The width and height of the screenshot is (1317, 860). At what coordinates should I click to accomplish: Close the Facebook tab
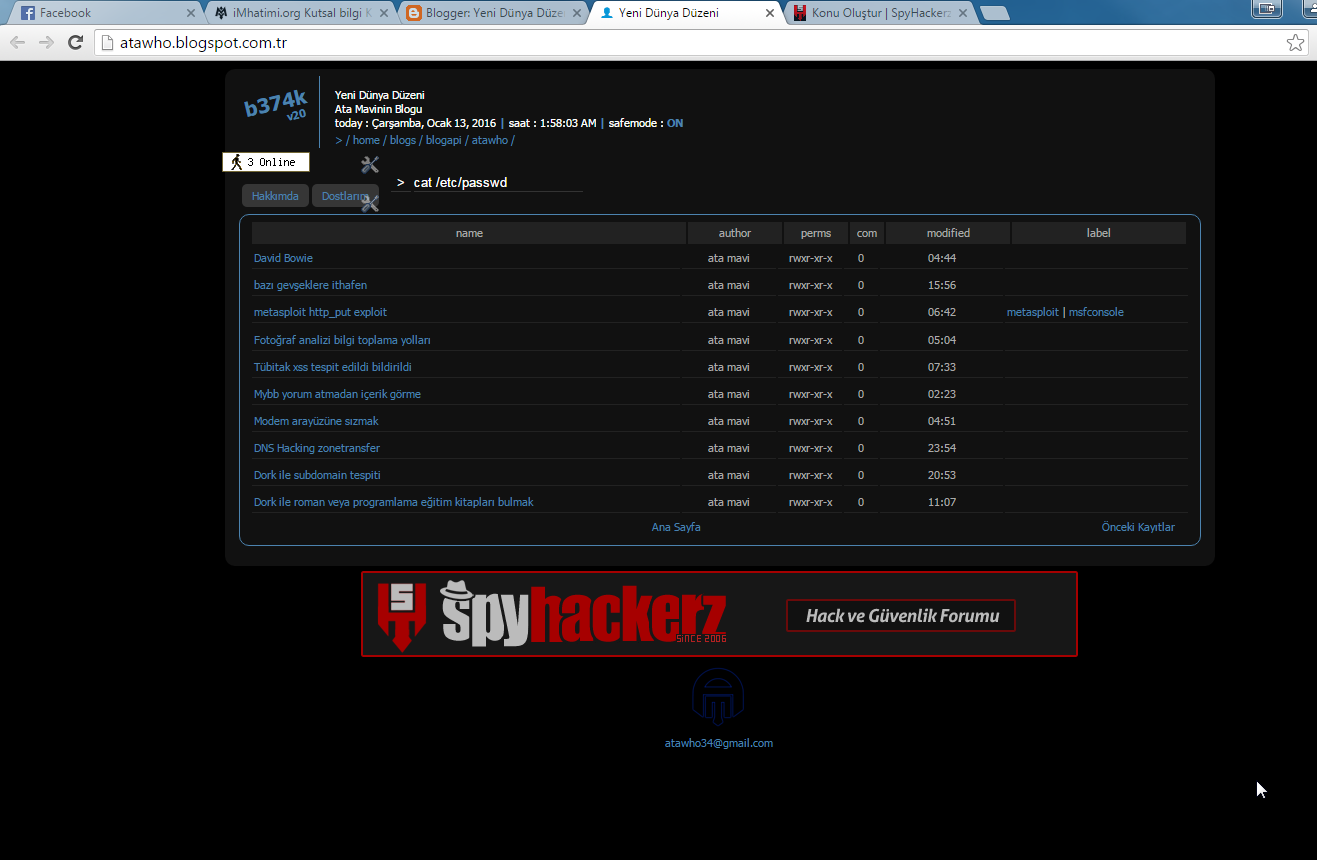[191, 13]
